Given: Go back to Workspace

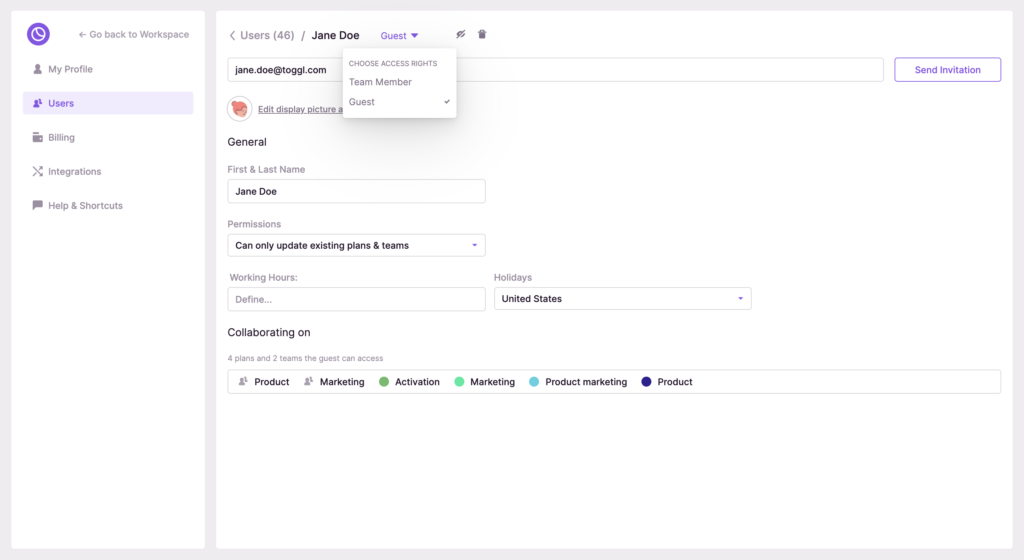Looking at the screenshot, I should pos(133,34).
